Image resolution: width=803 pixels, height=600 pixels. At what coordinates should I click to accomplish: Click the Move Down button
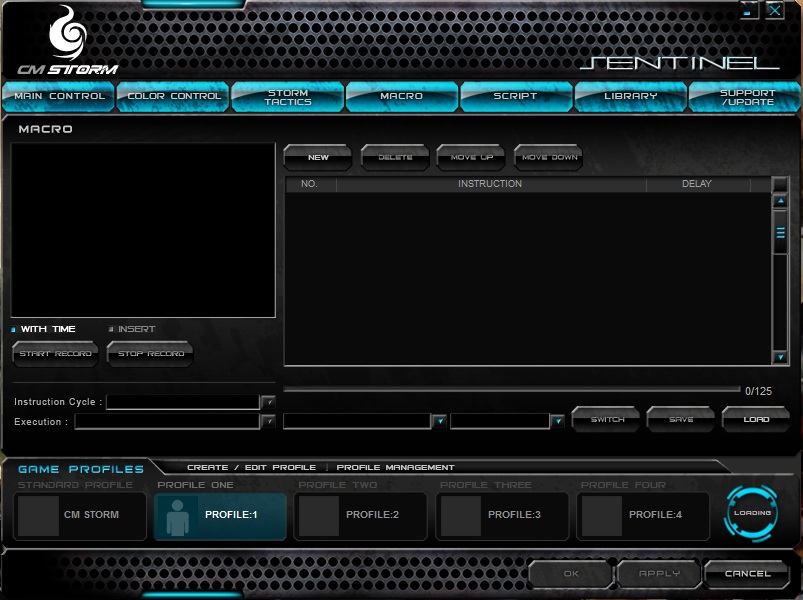click(x=548, y=157)
